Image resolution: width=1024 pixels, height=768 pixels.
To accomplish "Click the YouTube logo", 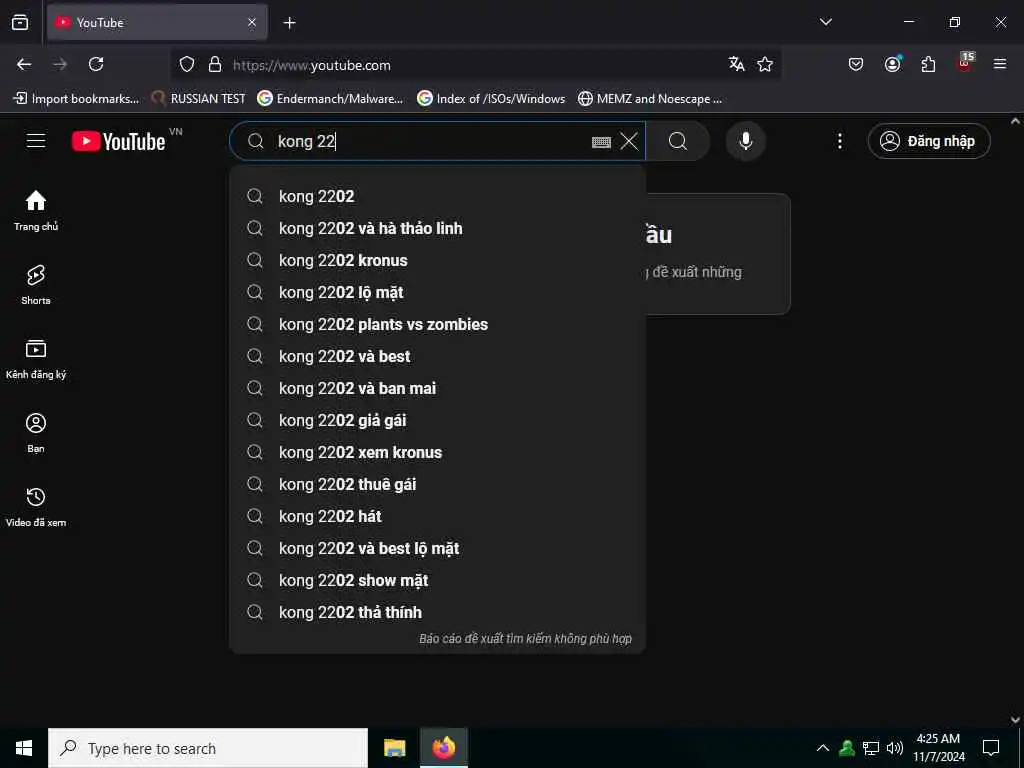I will point(118,141).
